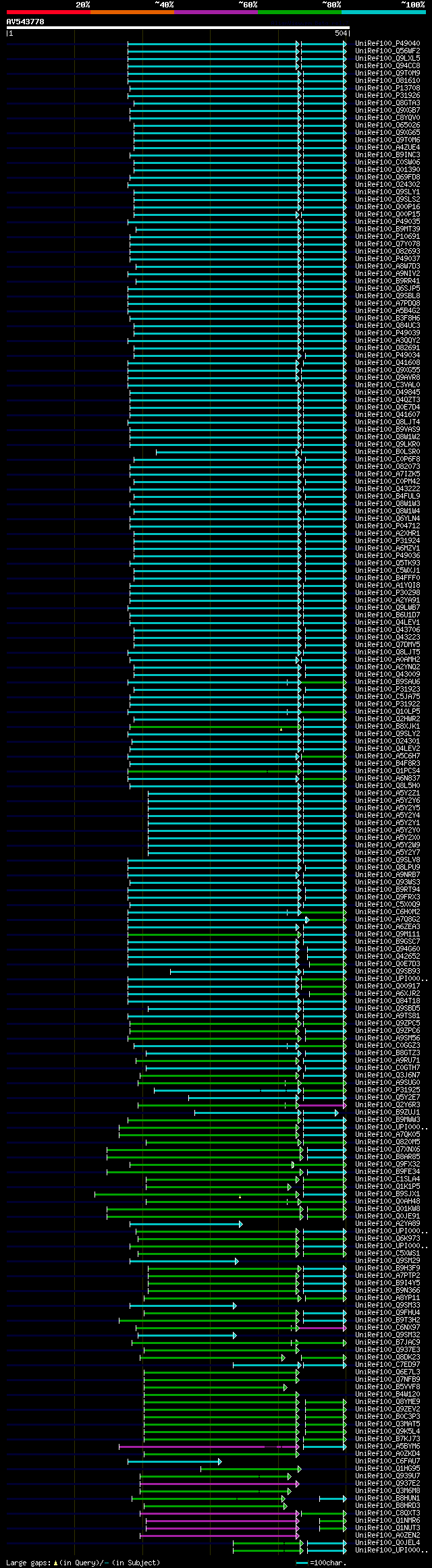Select the UniRef100_C5JA75 label

(387, 696)
